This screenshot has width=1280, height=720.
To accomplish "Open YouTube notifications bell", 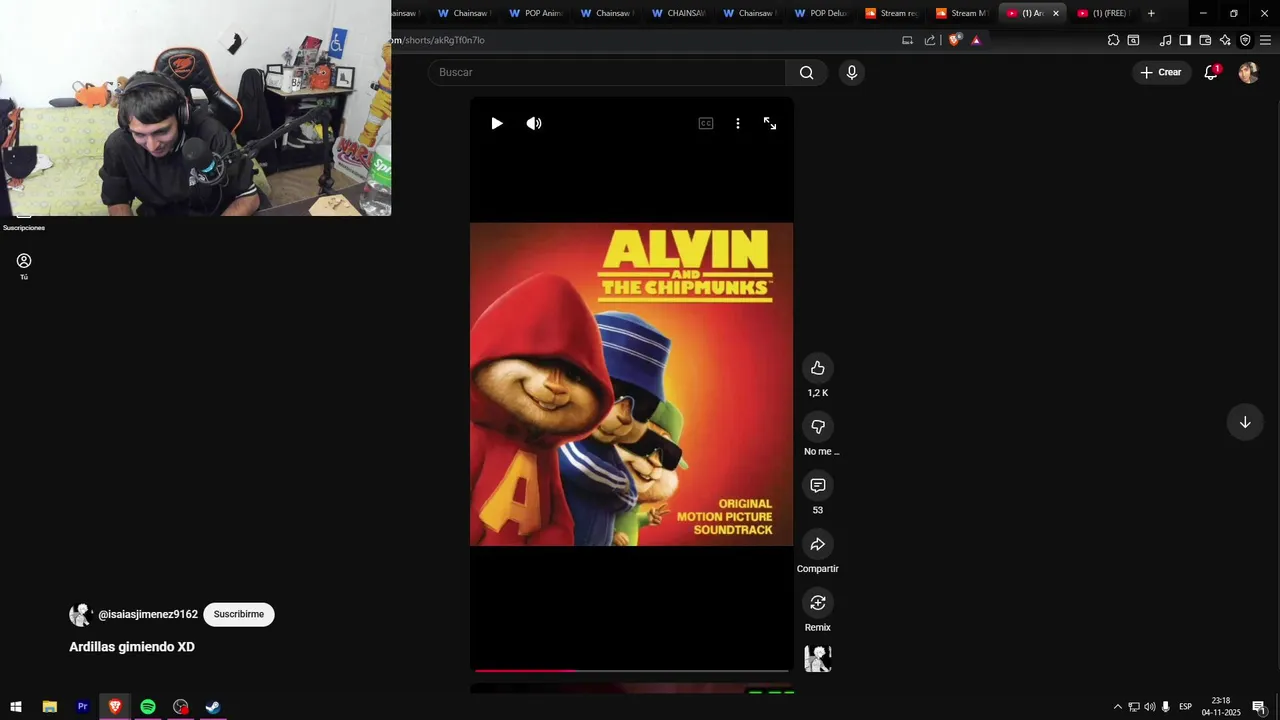I will pyautogui.click(x=1211, y=72).
